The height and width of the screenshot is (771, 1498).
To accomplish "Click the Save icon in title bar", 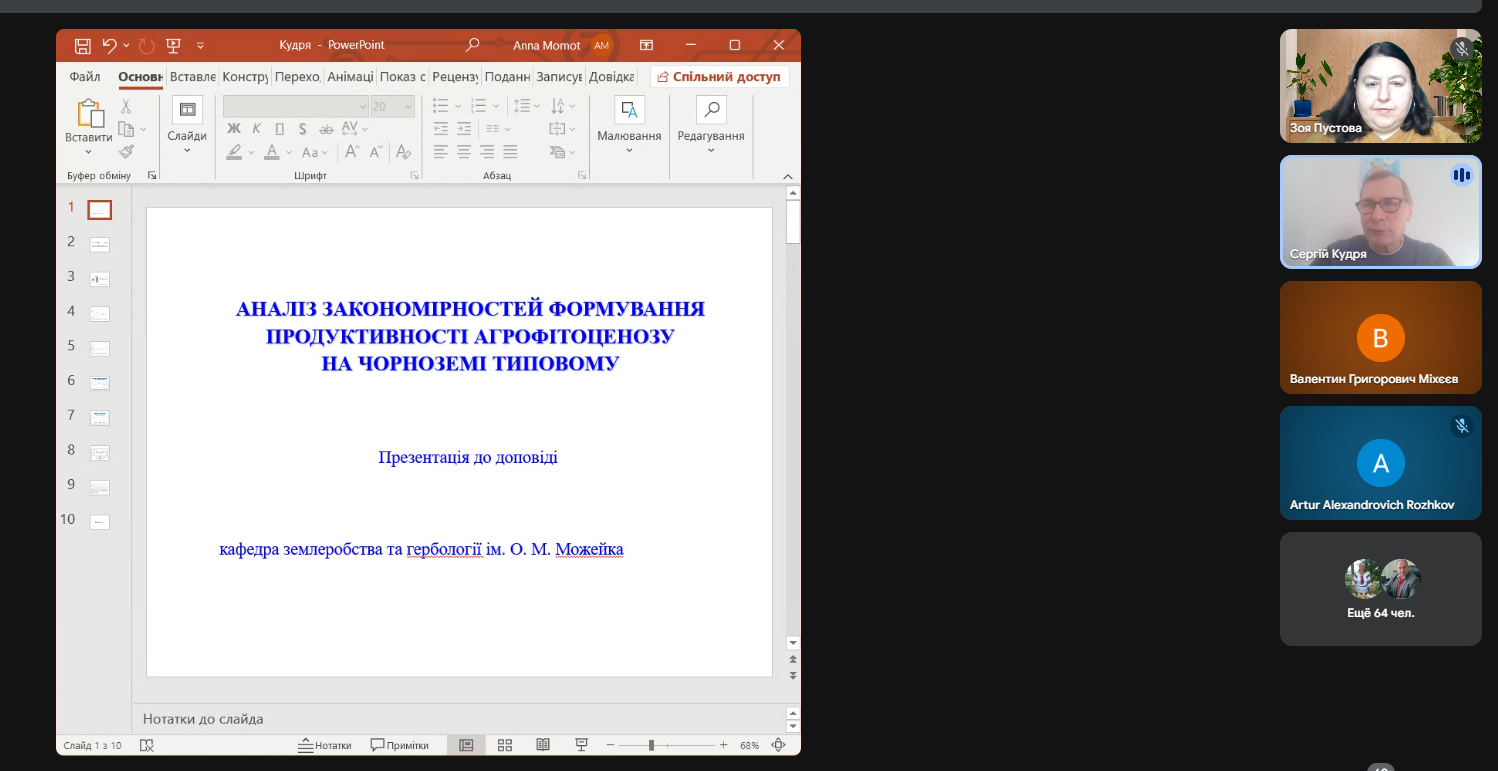I will [x=83, y=45].
